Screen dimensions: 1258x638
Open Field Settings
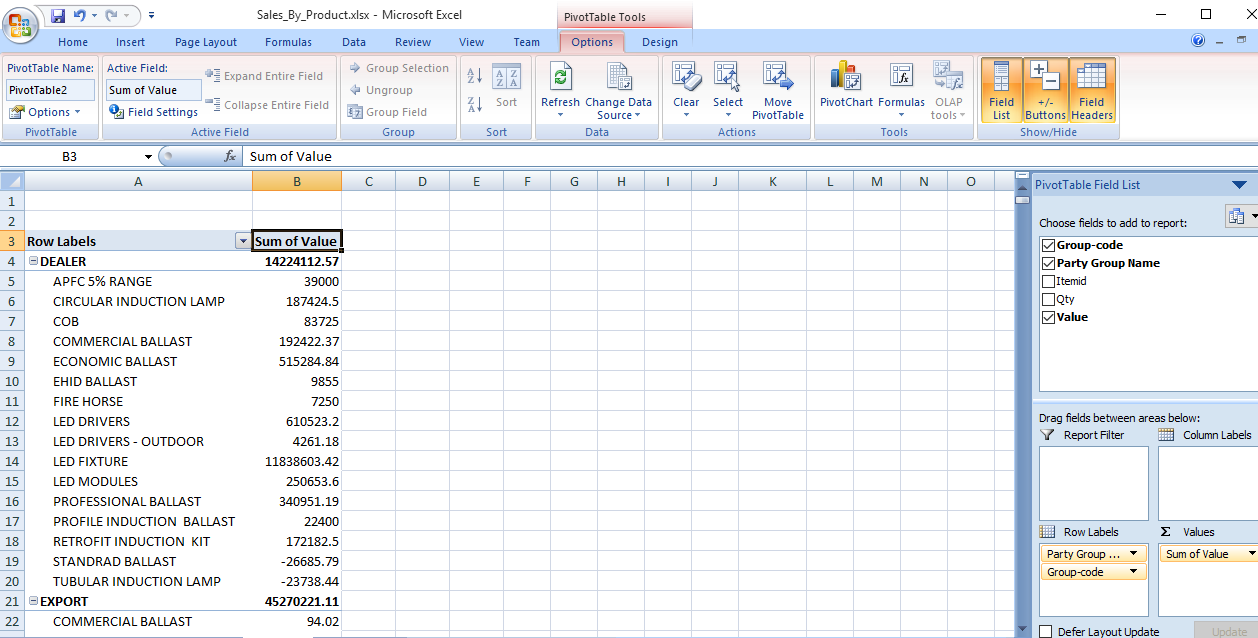[x=154, y=112]
